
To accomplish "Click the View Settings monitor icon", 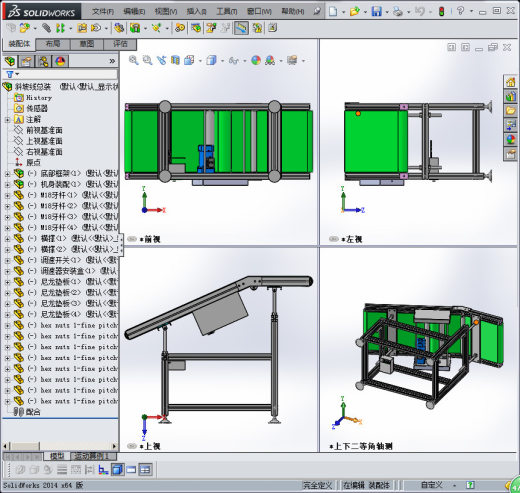I will pos(292,60).
